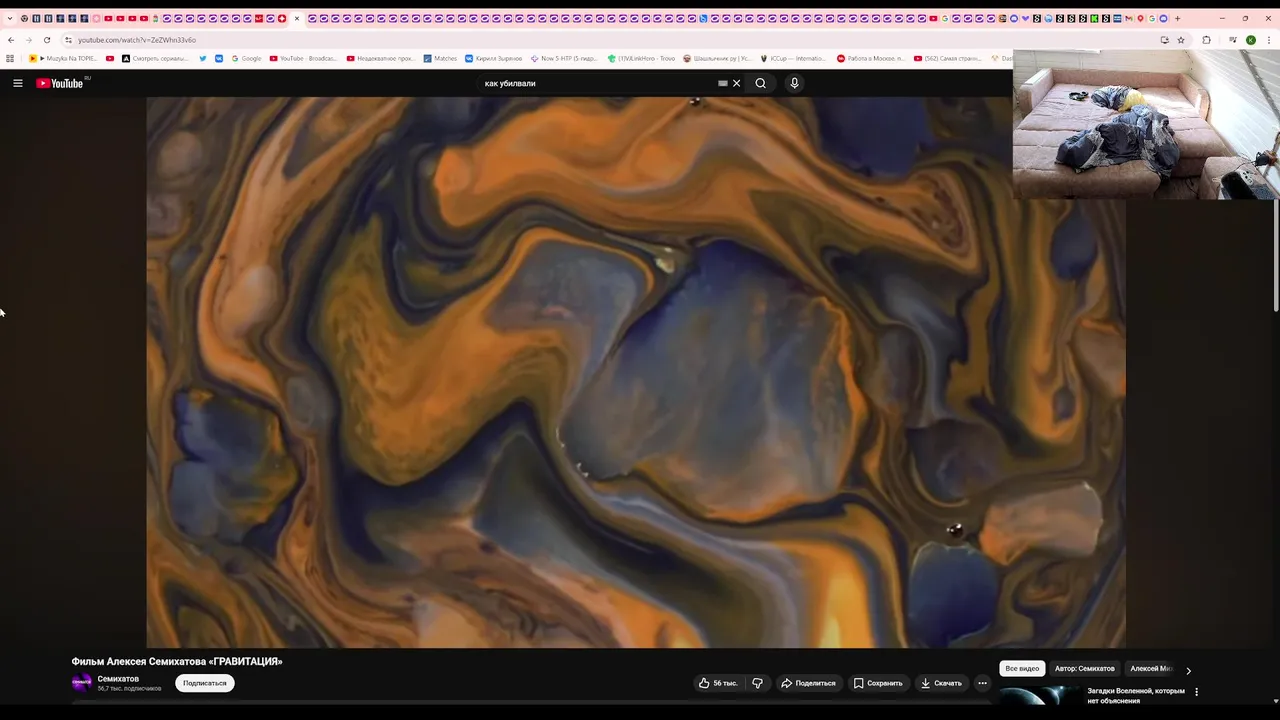This screenshot has height=720, width=1280.
Task: Open options menu for 'Загадки Вселенной' video
Action: pos(1196,691)
